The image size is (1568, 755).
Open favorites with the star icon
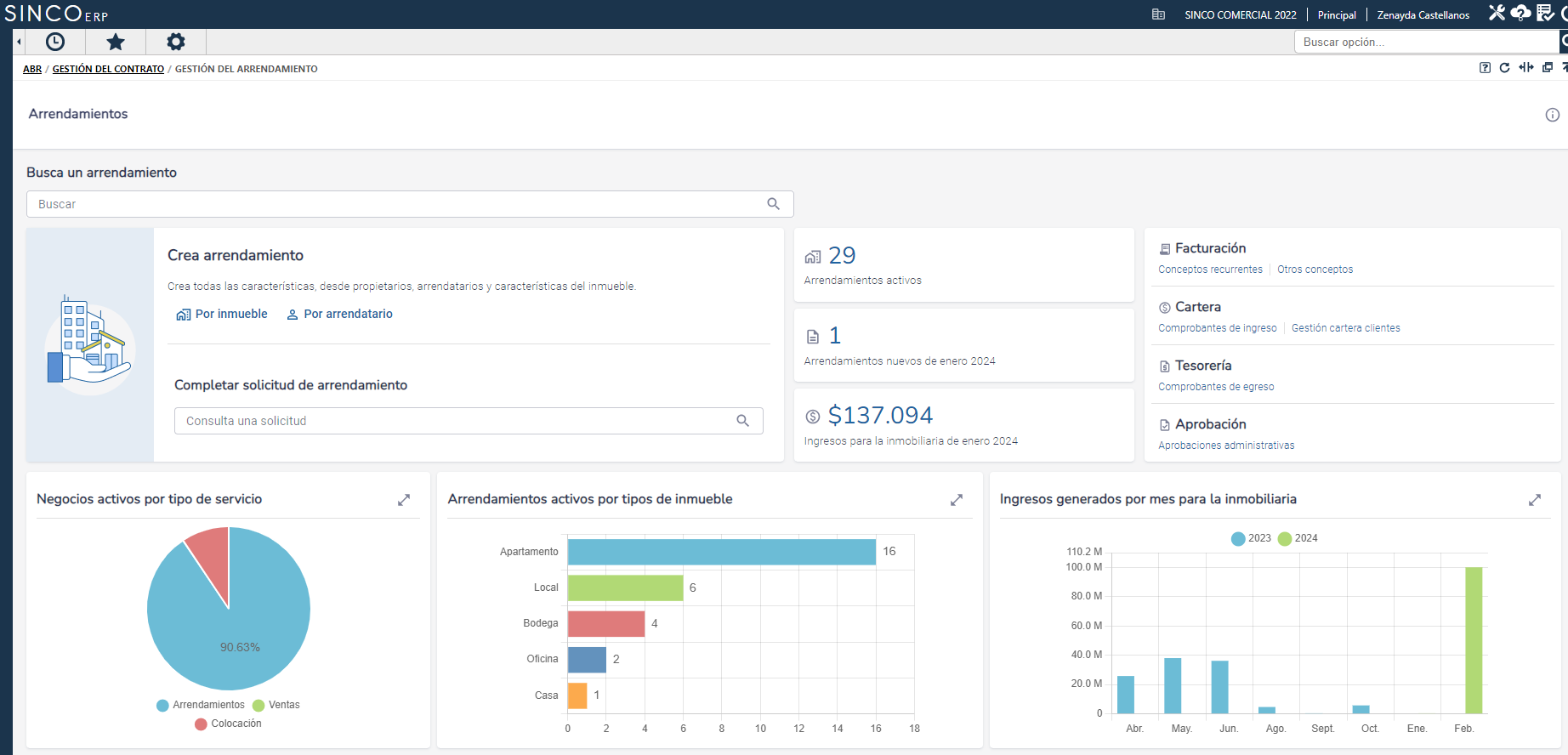116,42
